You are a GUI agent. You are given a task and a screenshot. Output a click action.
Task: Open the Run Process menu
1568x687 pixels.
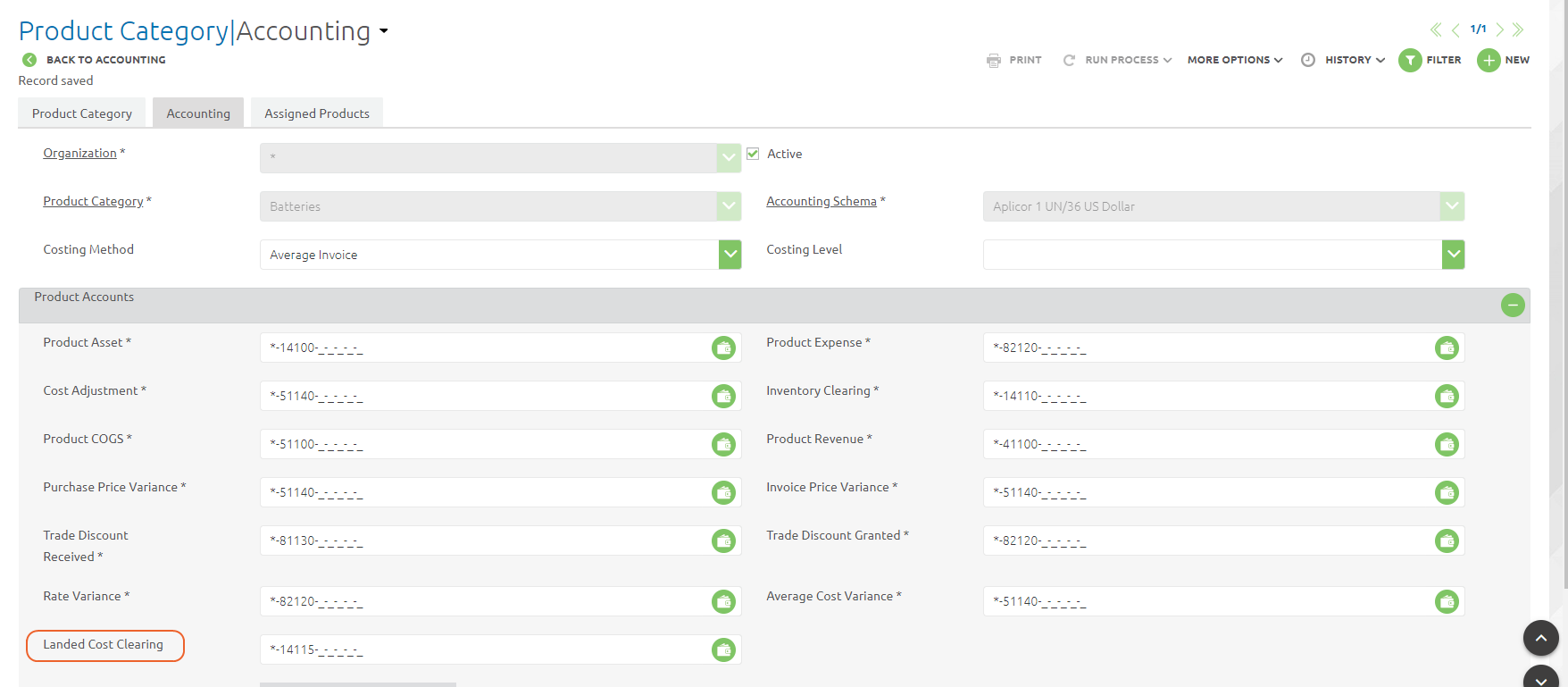(x=1117, y=60)
